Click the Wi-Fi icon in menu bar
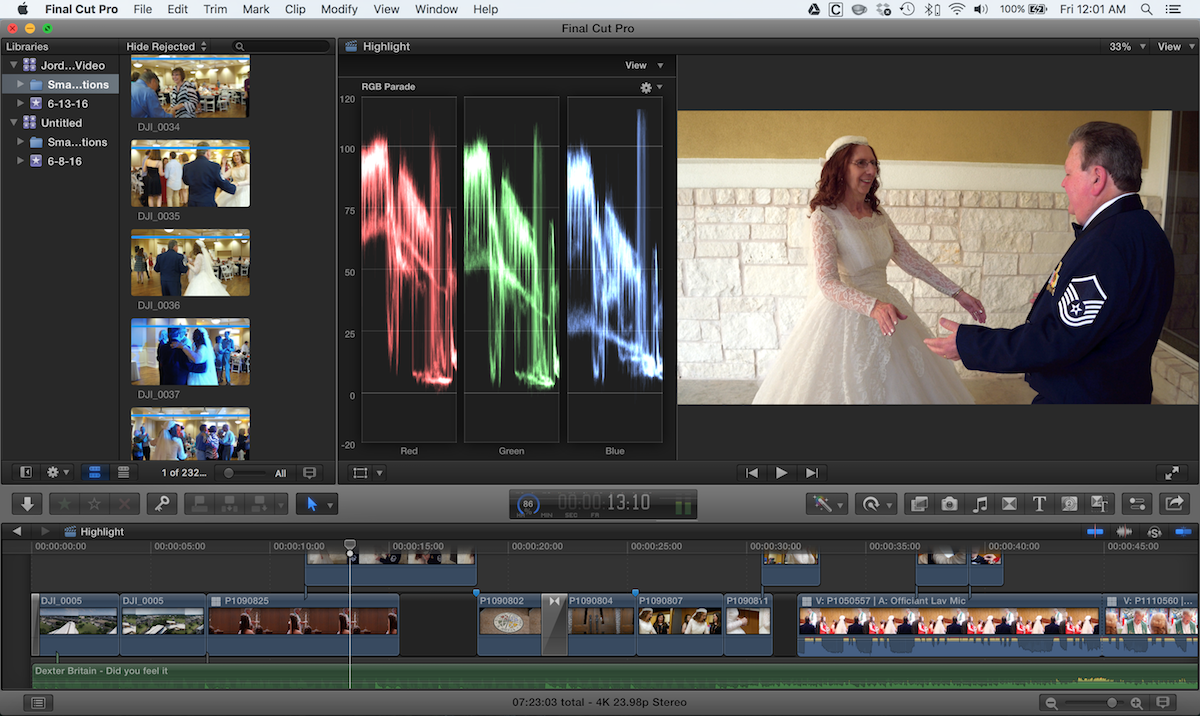1200x716 pixels. pyautogui.click(x=957, y=9)
